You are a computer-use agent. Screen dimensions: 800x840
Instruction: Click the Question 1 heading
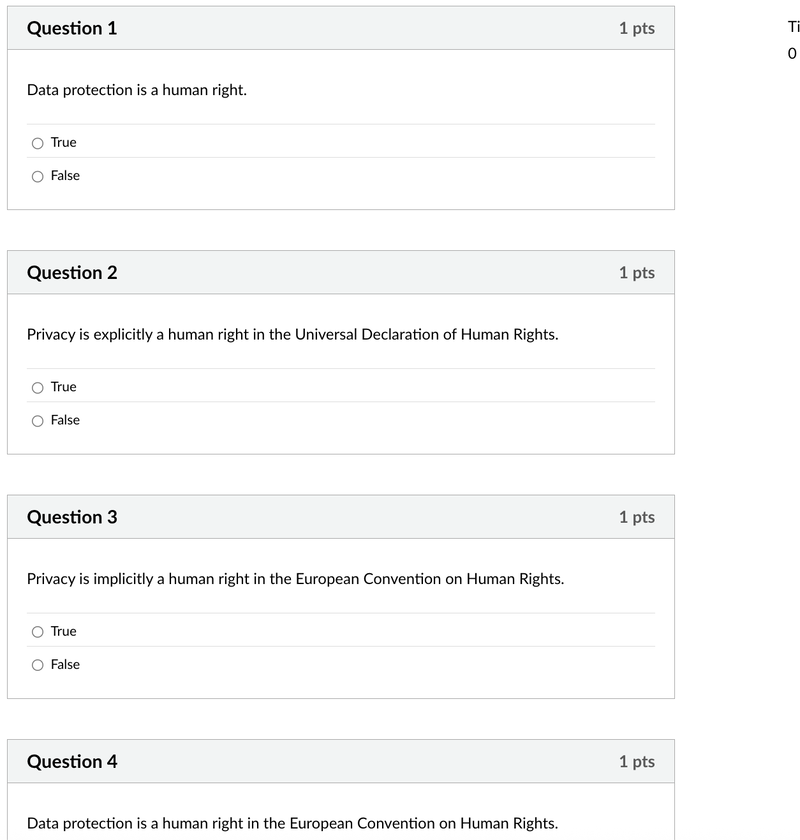click(72, 28)
